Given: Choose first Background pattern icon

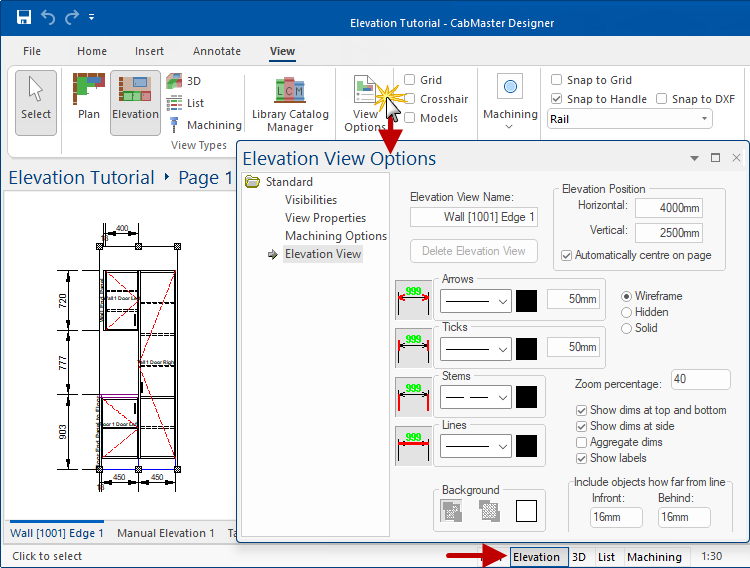Looking at the screenshot, I should (452, 511).
